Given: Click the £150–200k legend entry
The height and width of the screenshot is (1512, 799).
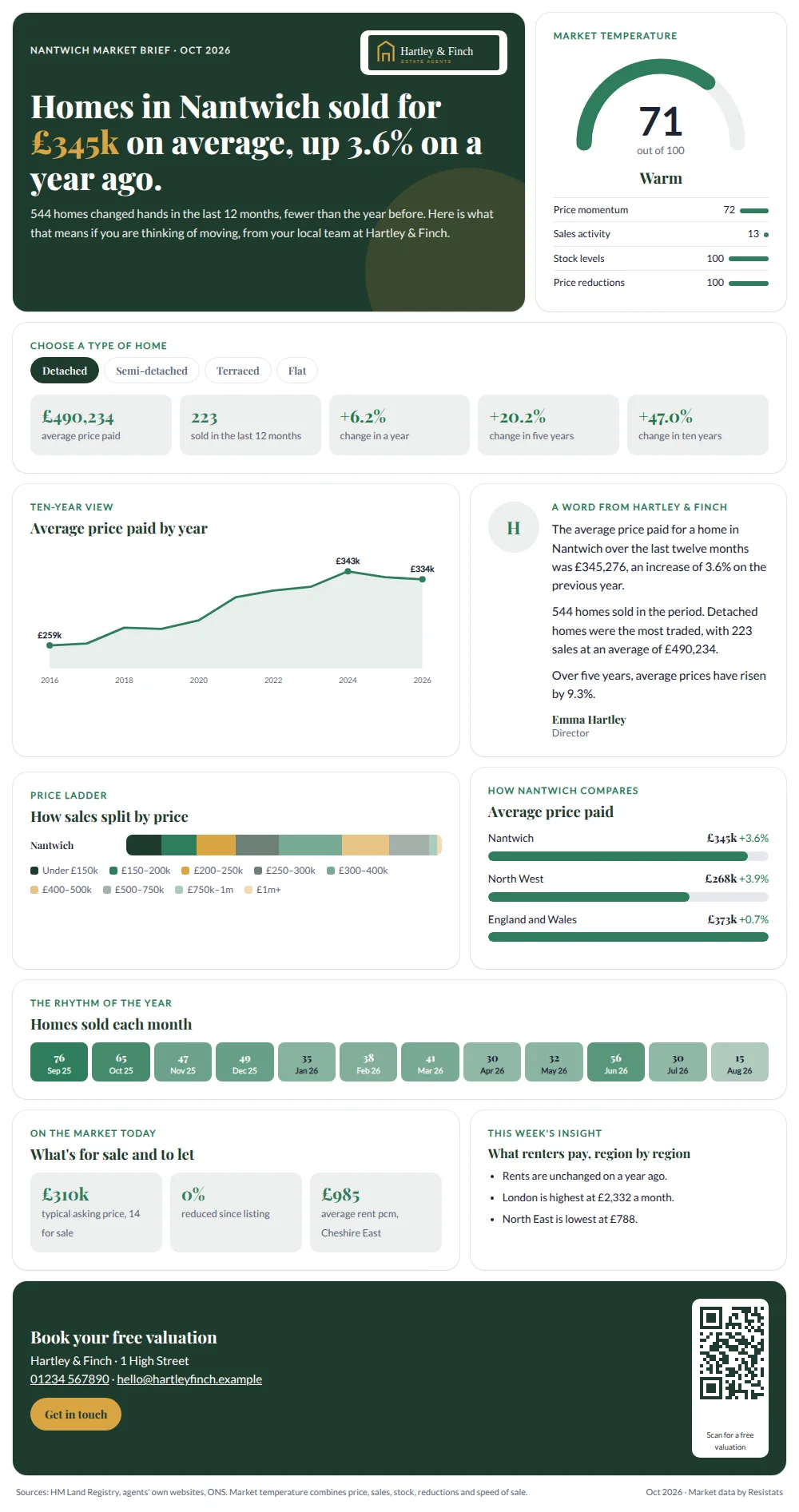Looking at the screenshot, I should [x=140, y=871].
